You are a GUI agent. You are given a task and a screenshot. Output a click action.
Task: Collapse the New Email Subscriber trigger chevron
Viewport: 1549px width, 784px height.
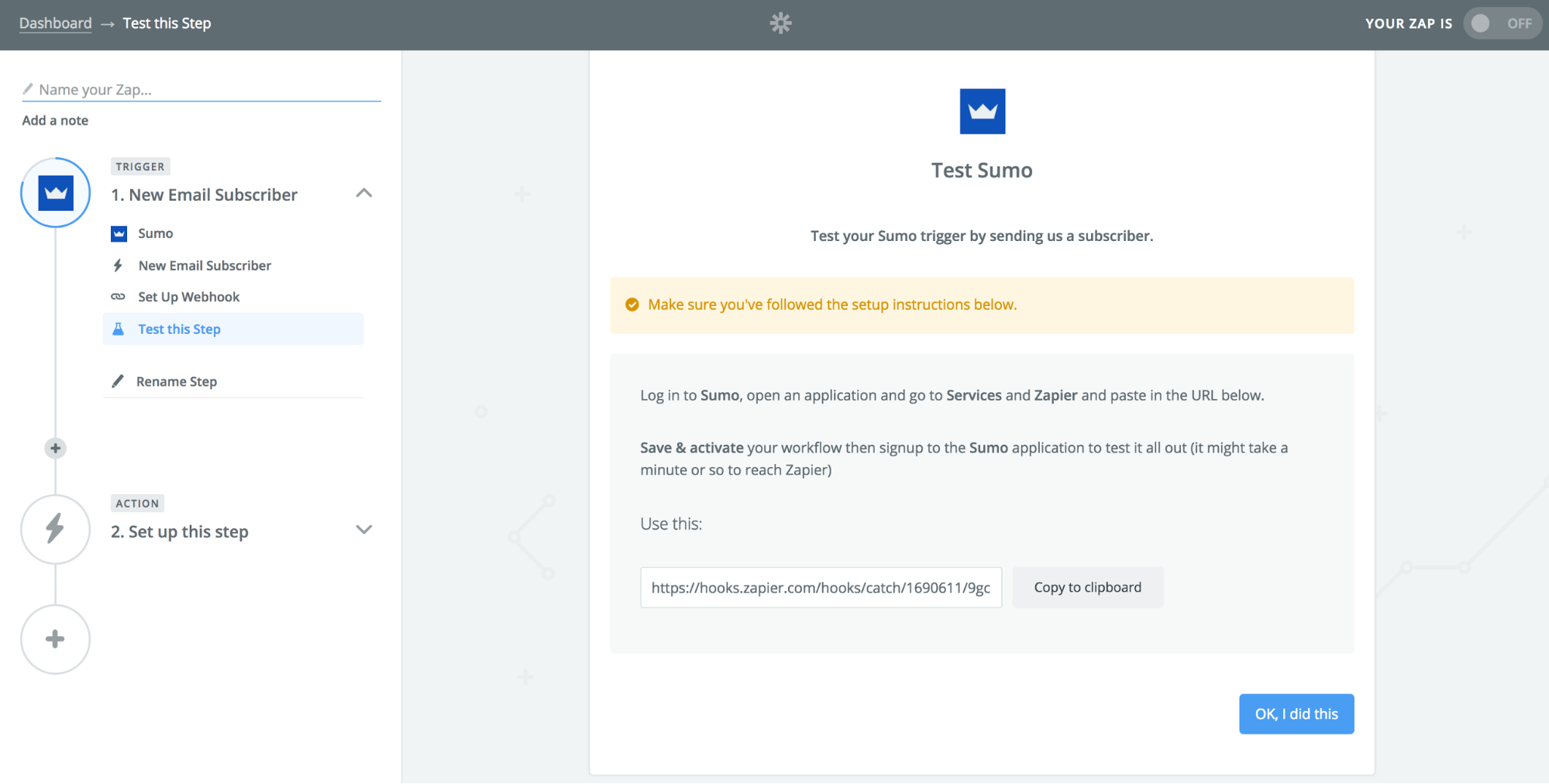click(x=363, y=193)
